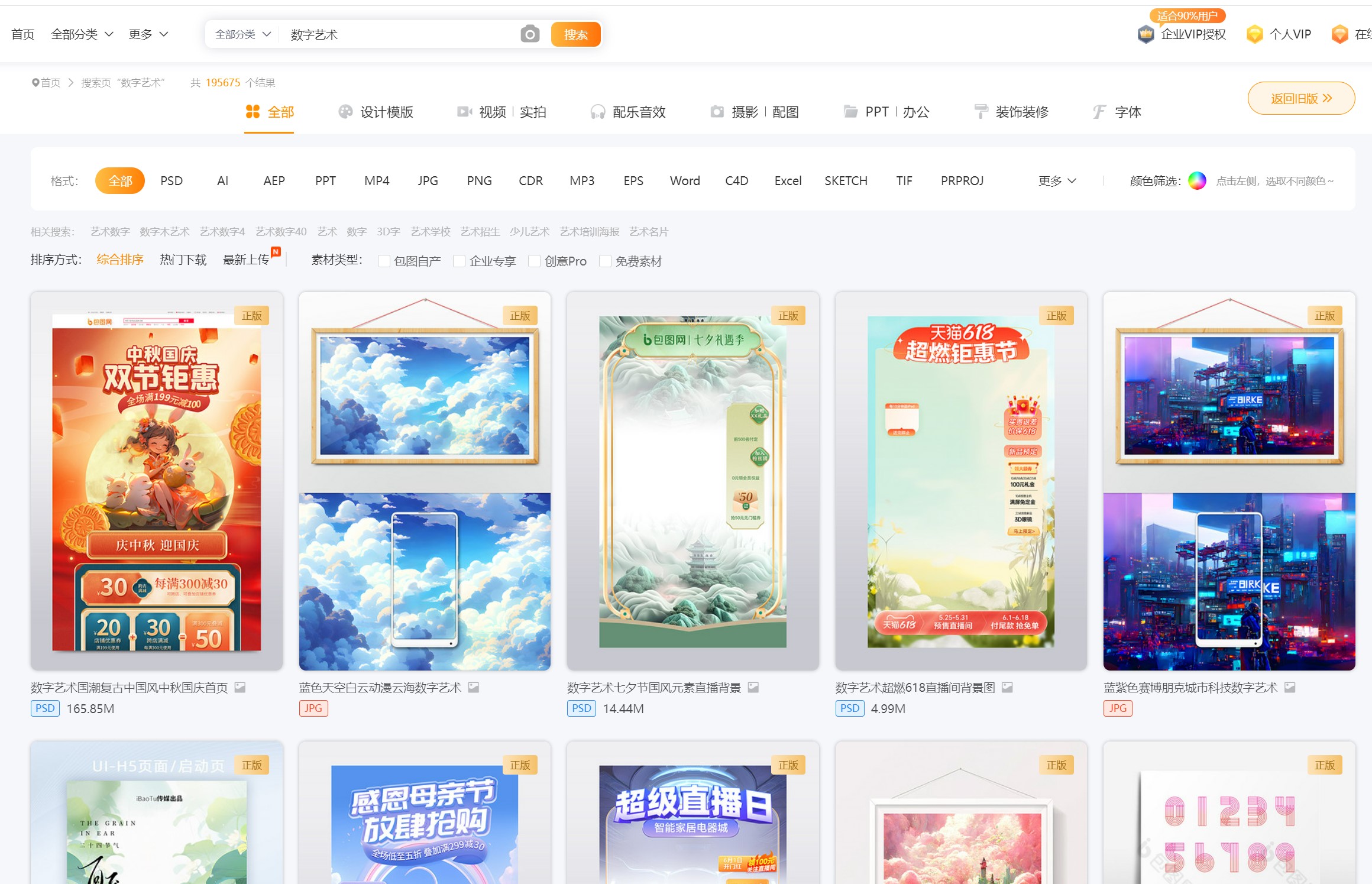Click the camera icon for image search
Image resolution: width=1372 pixels, height=884 pixels.
pyautogui.click(x=529, y=34)
